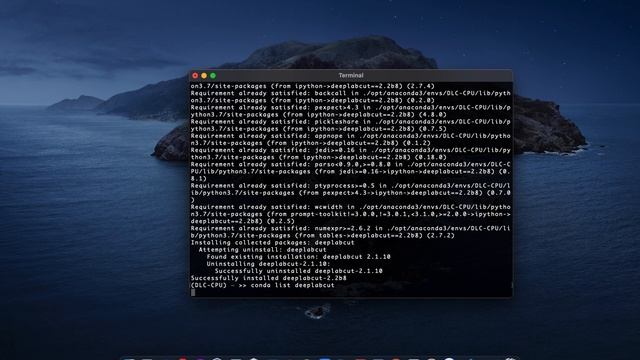
Task: Click the Terminal title text in title bar
Action: (351, 76)
